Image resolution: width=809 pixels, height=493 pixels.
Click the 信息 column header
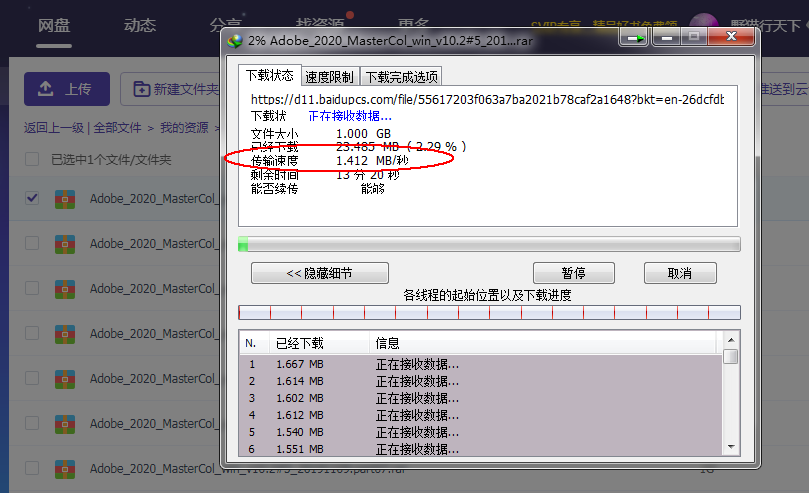pos(543,343)
